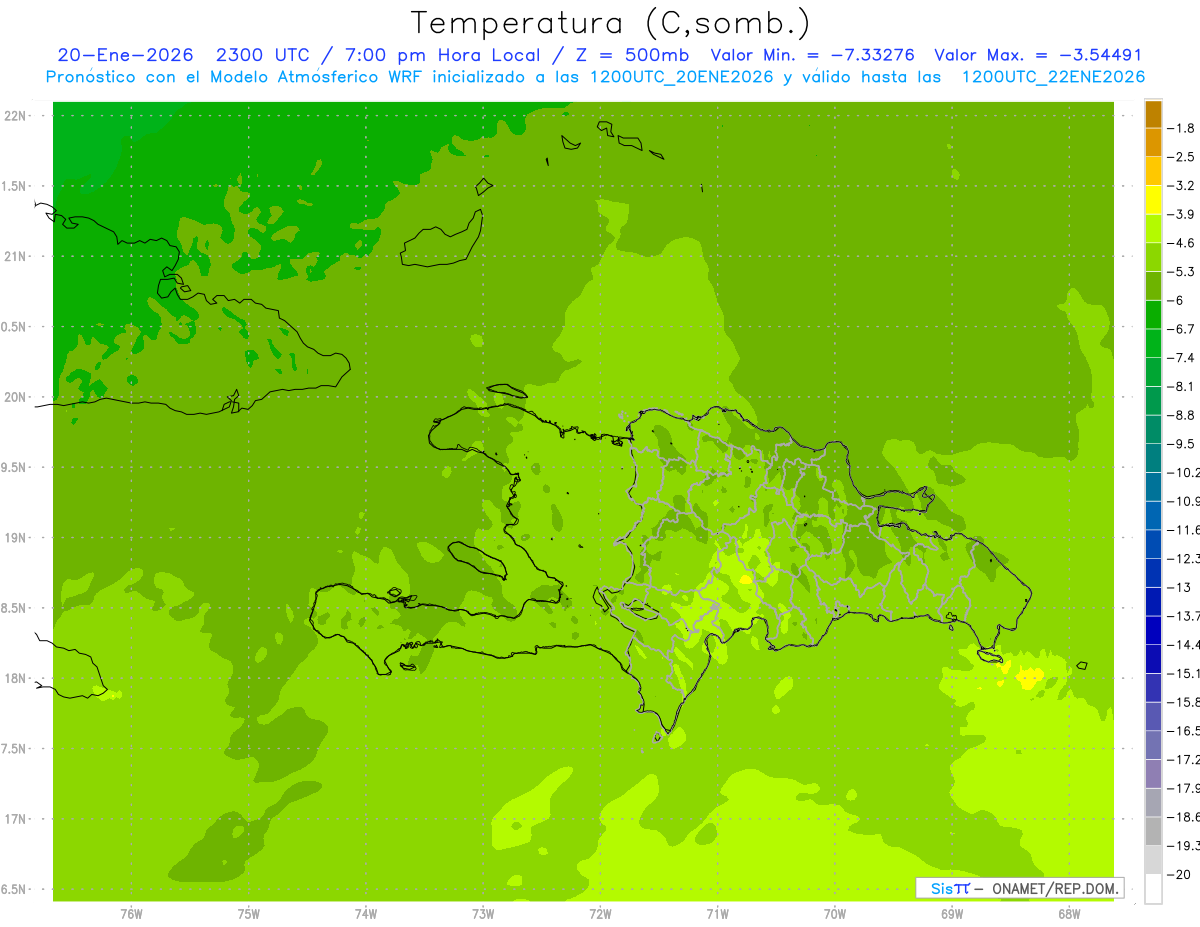Pick the purple swatch between -17.2 and -17.9
The image size is (1200, 927).
coord(1153,774)
